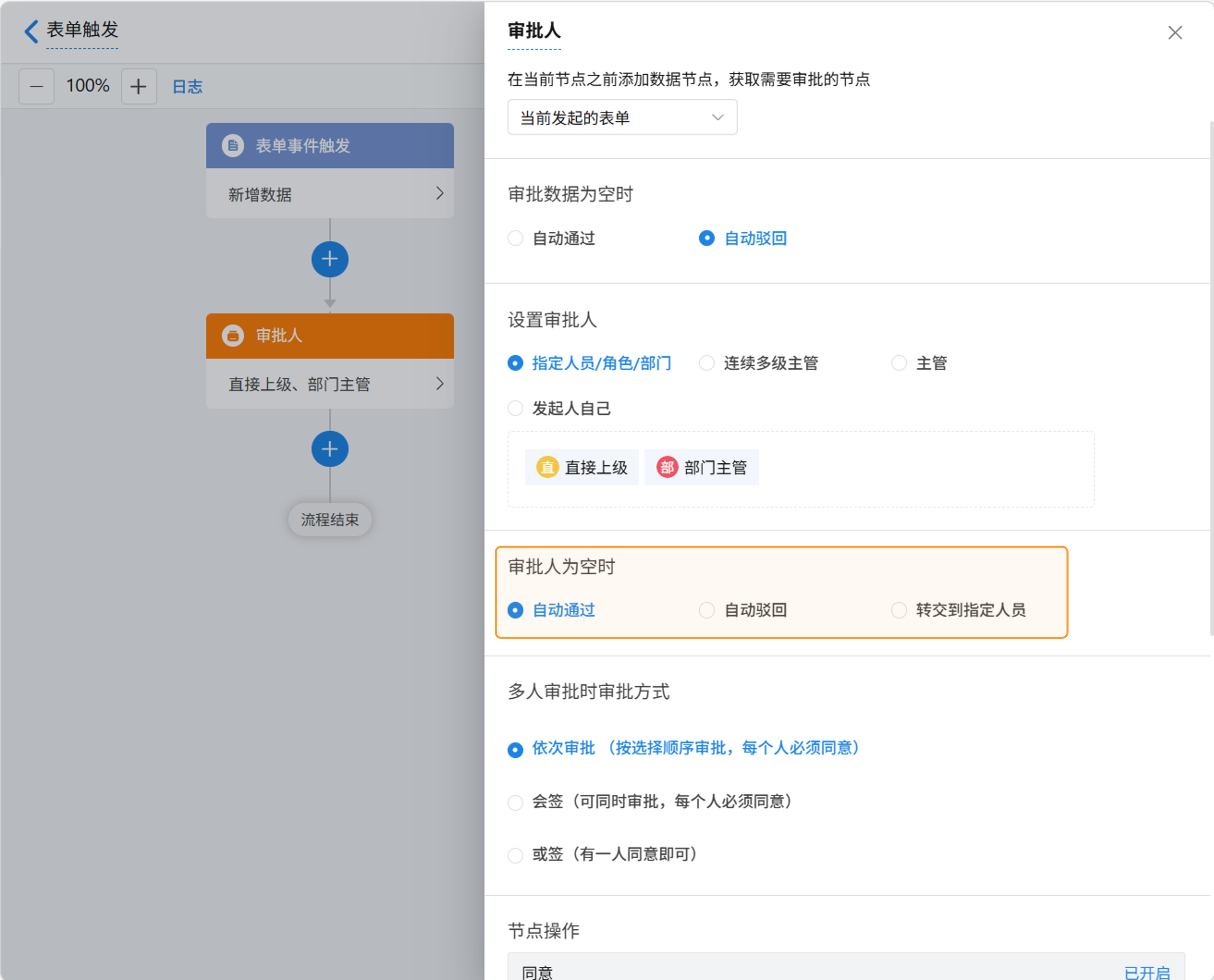Screen dimensions: 1214x980
Task: Select the 连续多级主管 radio option
Action: pyautogui.click(x=707, y=363)
